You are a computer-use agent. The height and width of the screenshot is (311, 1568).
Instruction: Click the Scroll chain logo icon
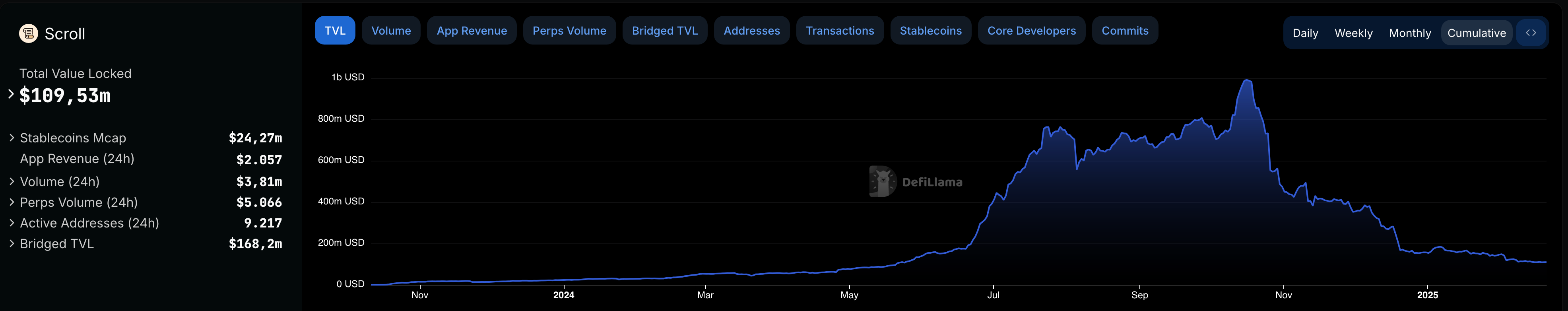pyautogui.click(x=28, y=33)
